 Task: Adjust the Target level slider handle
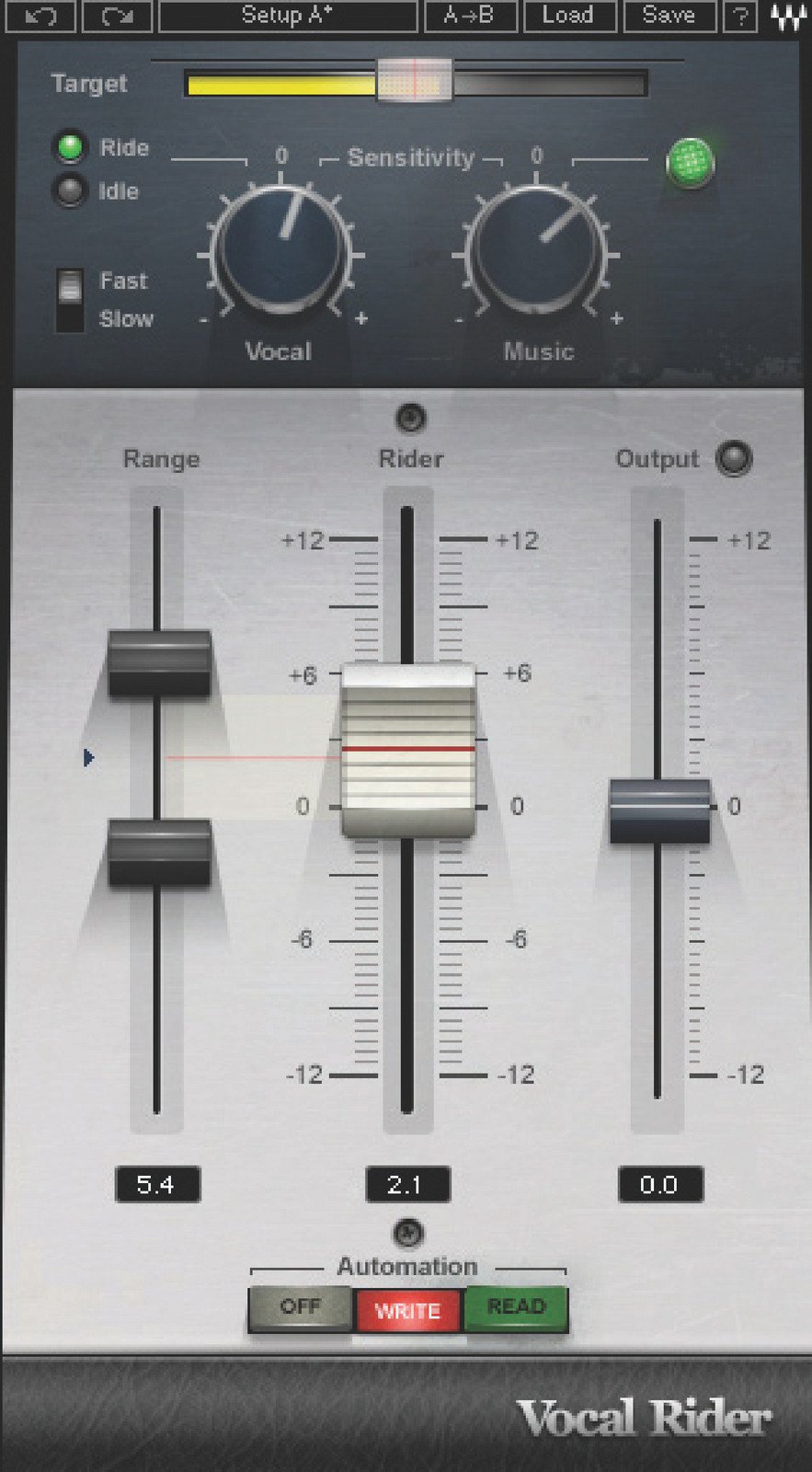(415, 82)
